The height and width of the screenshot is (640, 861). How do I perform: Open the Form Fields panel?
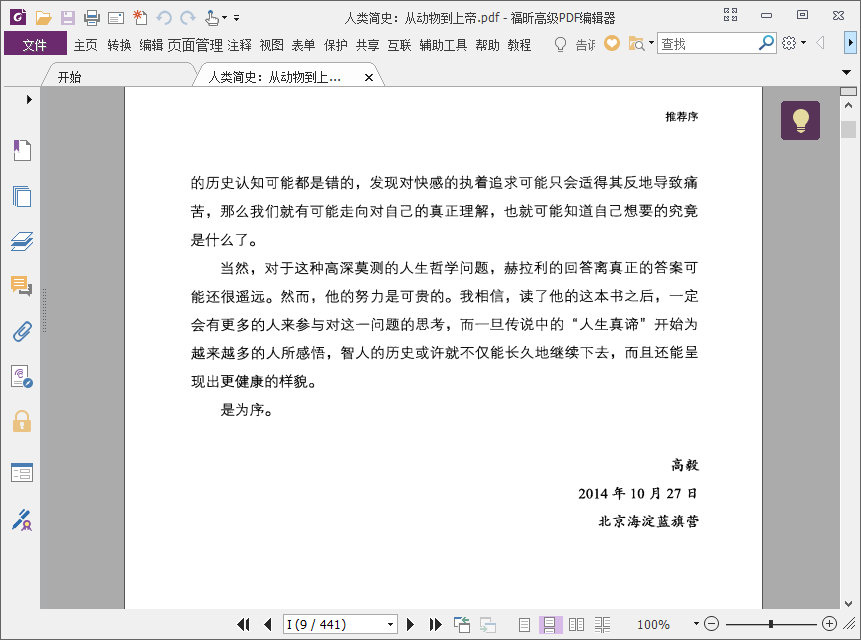point(22,473)
